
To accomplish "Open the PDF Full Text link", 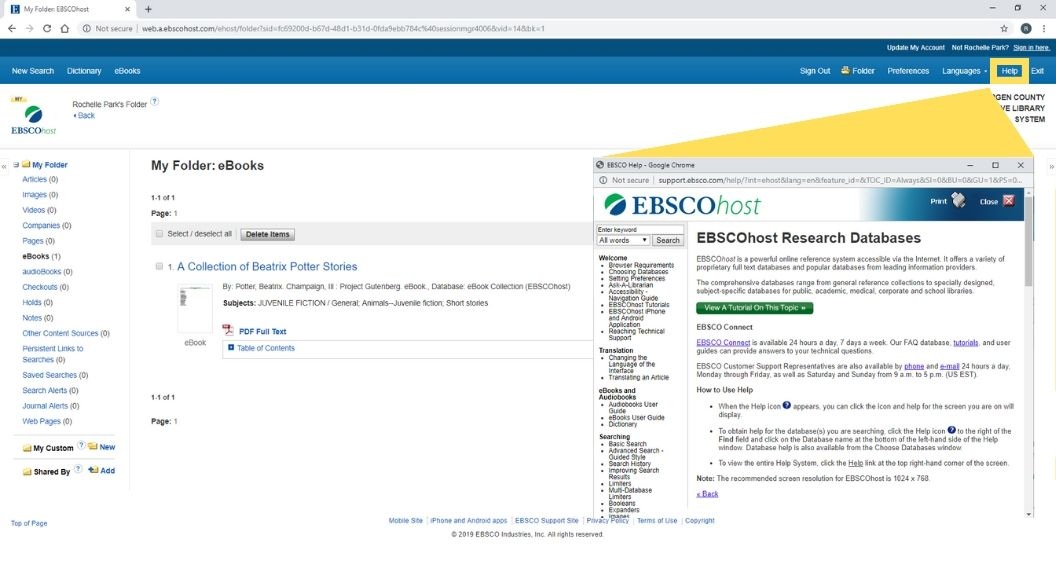I will [263, 331].
